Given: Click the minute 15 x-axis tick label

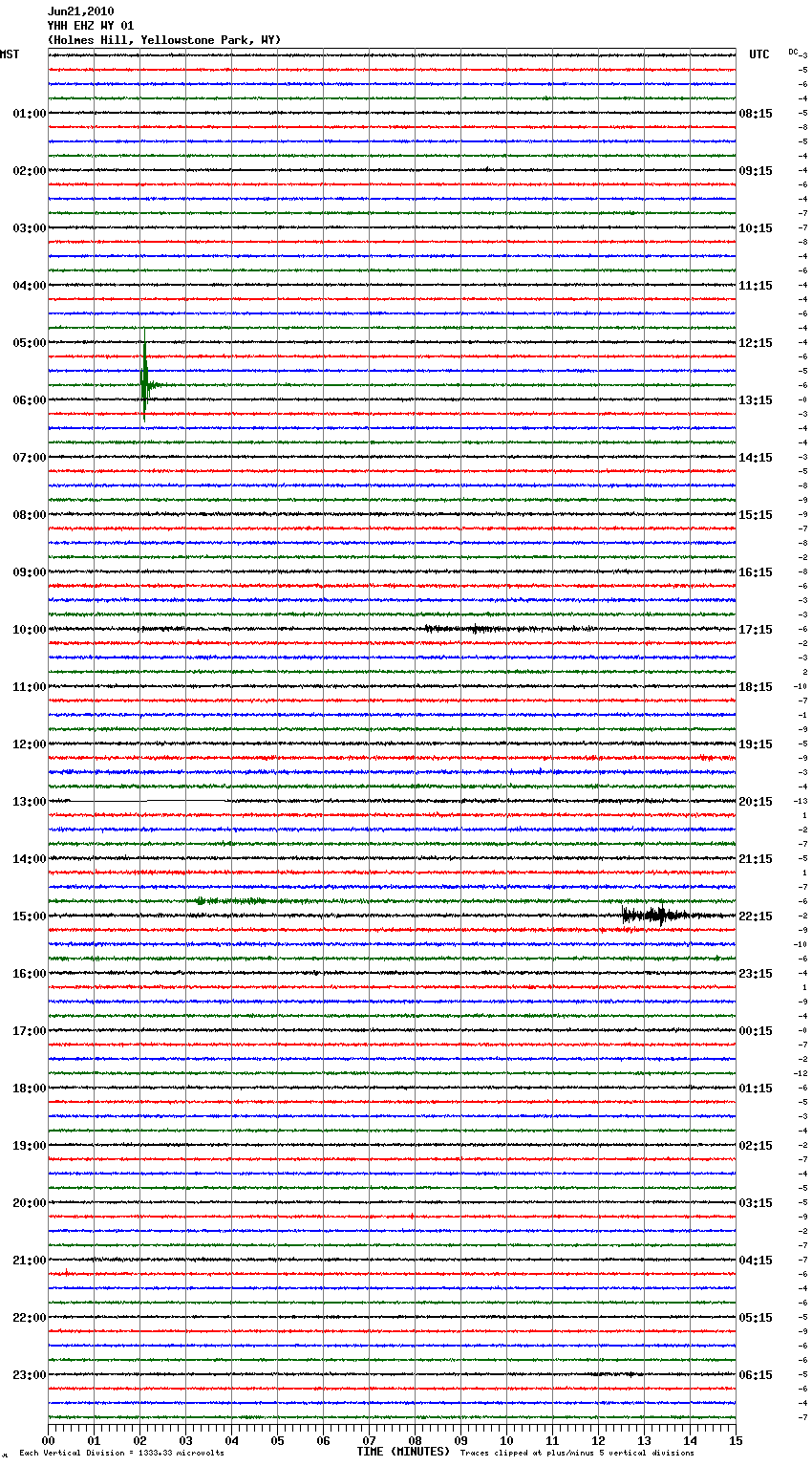Looking at the screenshot, I should click(736, 1440).
